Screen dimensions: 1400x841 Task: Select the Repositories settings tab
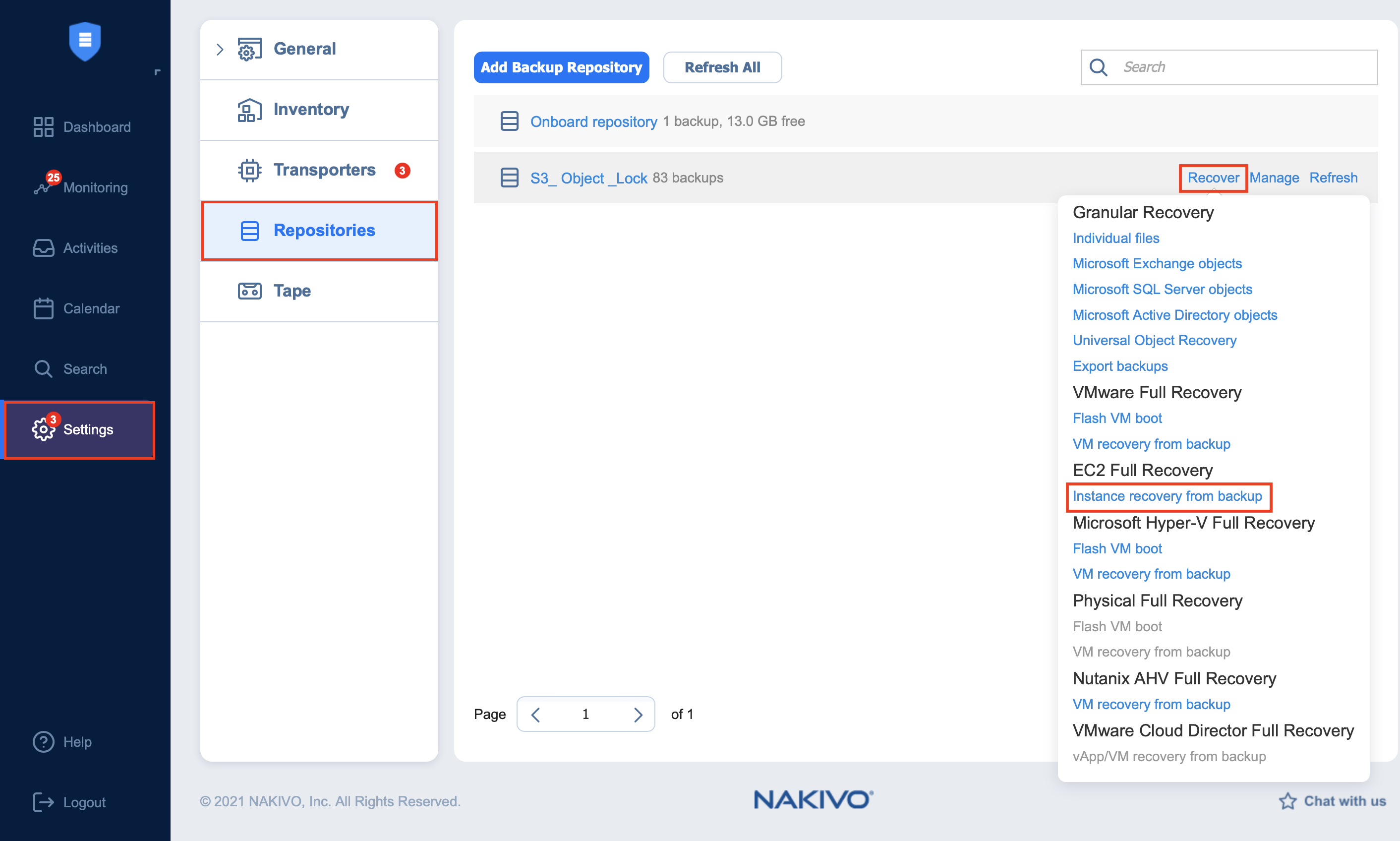click(x=319, y=231)
